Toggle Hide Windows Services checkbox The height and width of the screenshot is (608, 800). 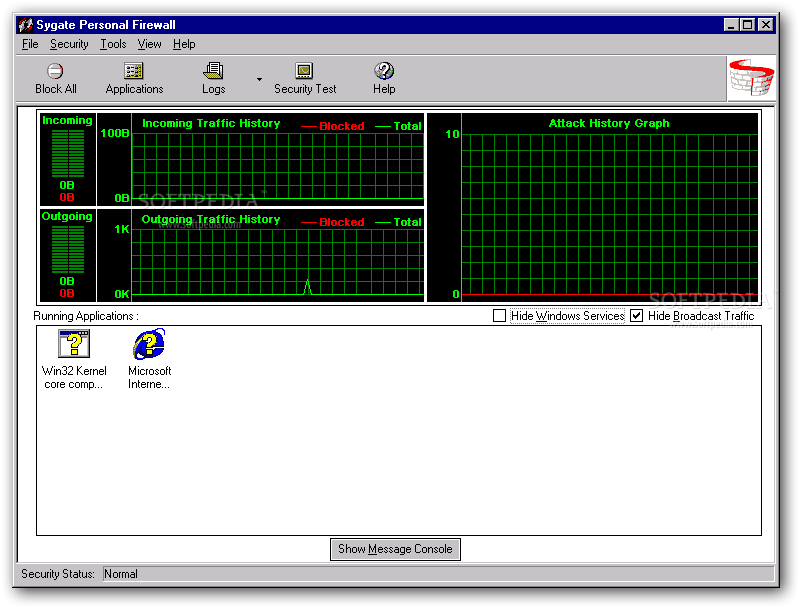tap(499, 316)
